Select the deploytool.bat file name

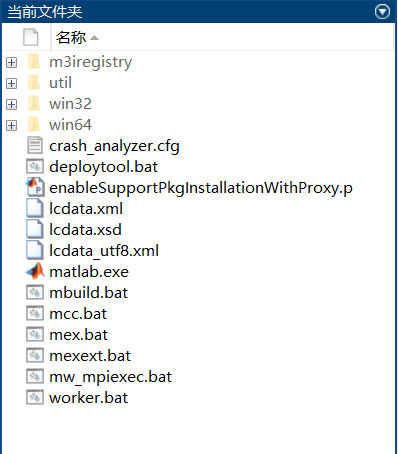(103, 167)
